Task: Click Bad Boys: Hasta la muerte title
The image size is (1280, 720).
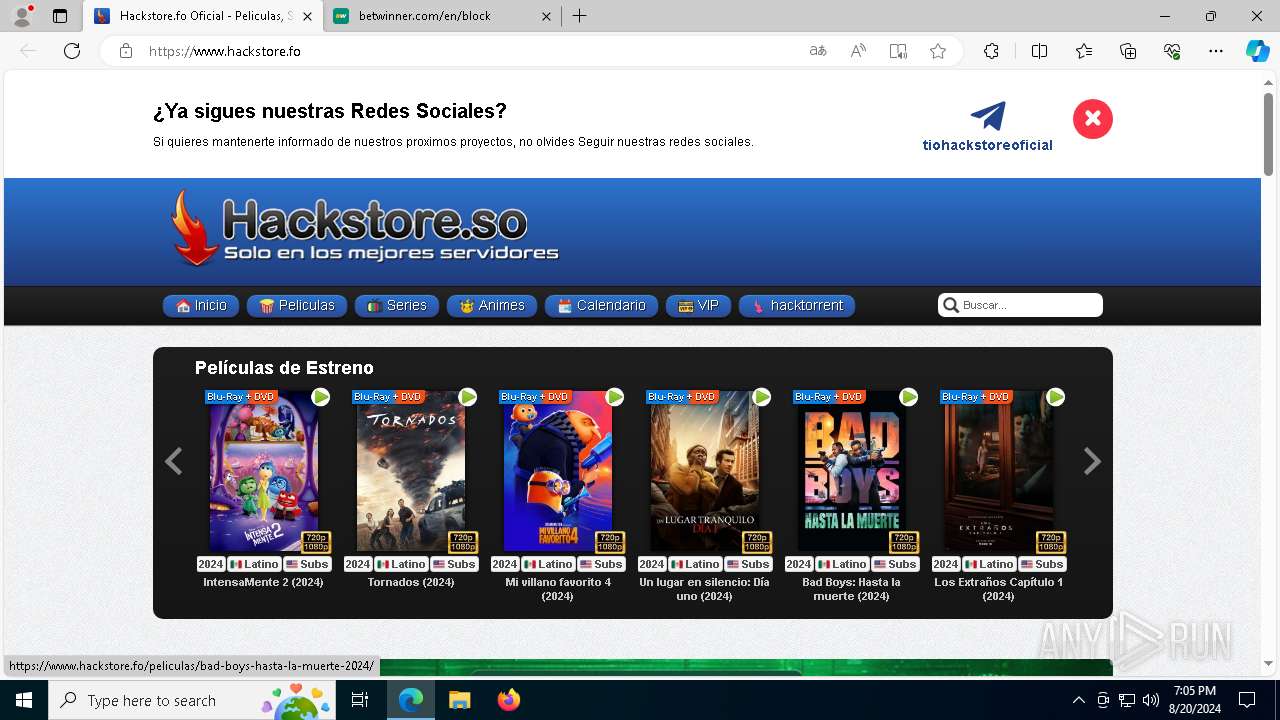Action: pos(852,589)
